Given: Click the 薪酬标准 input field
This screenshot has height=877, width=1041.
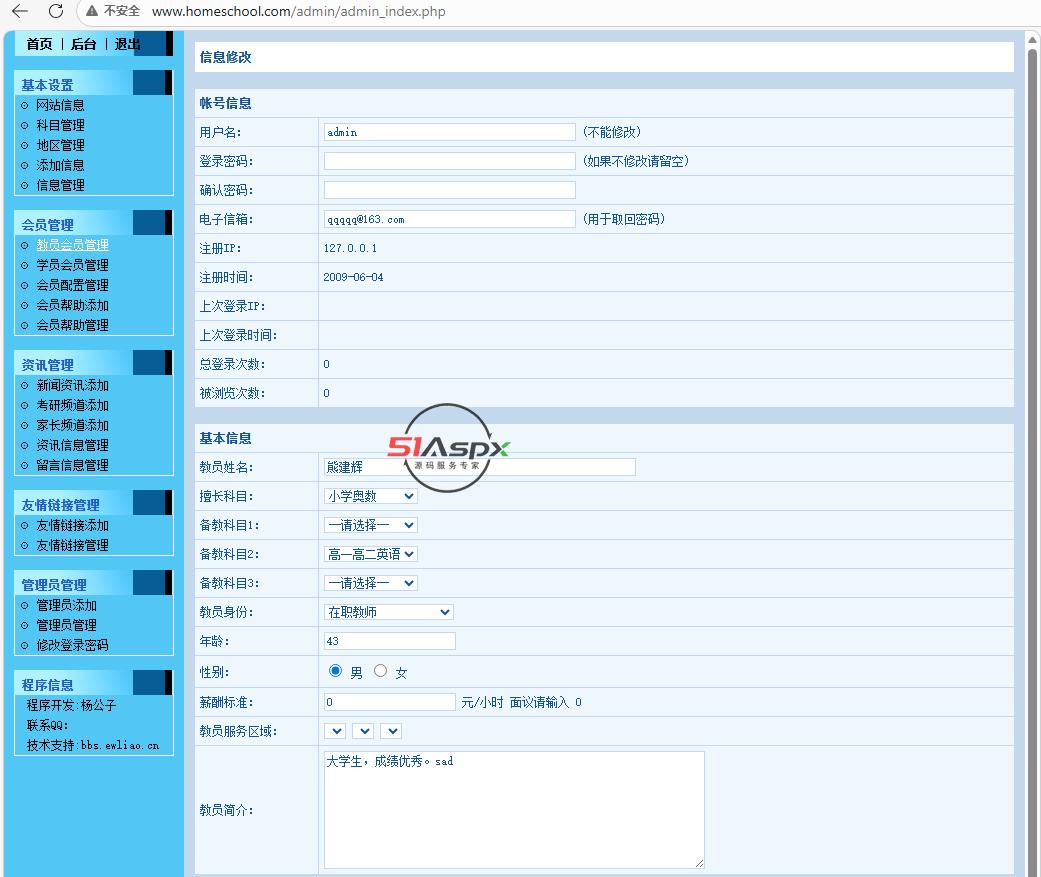Looking at the screenshot, I should click(x=390, y=702).
